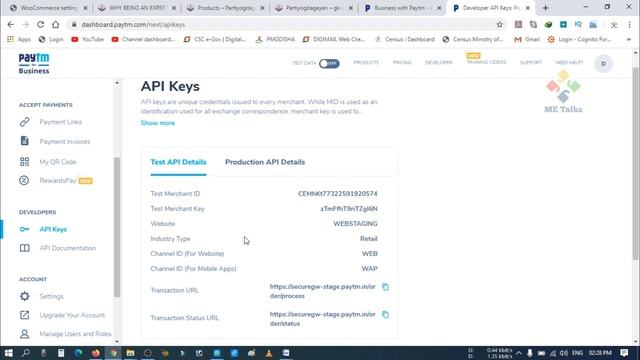Click the sidebar scroll down arrow
Image resolution: width=640 pixels, height=360 pixels.
(117, 341)
